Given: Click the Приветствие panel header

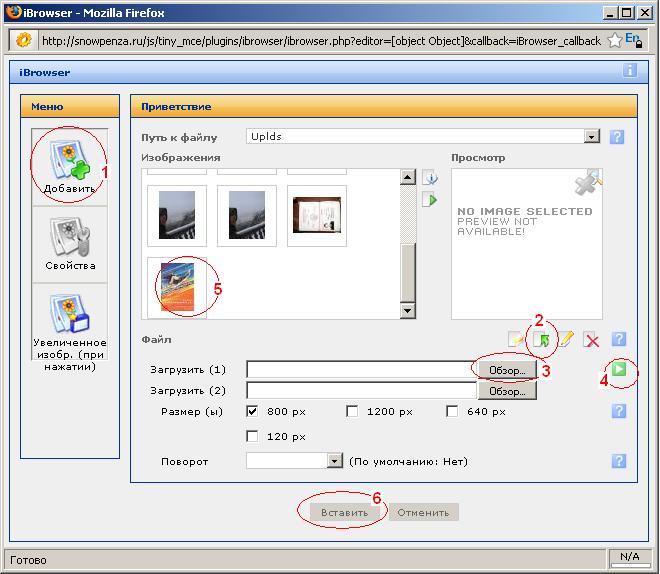Looking at the screenshot, I should (384, 106).
